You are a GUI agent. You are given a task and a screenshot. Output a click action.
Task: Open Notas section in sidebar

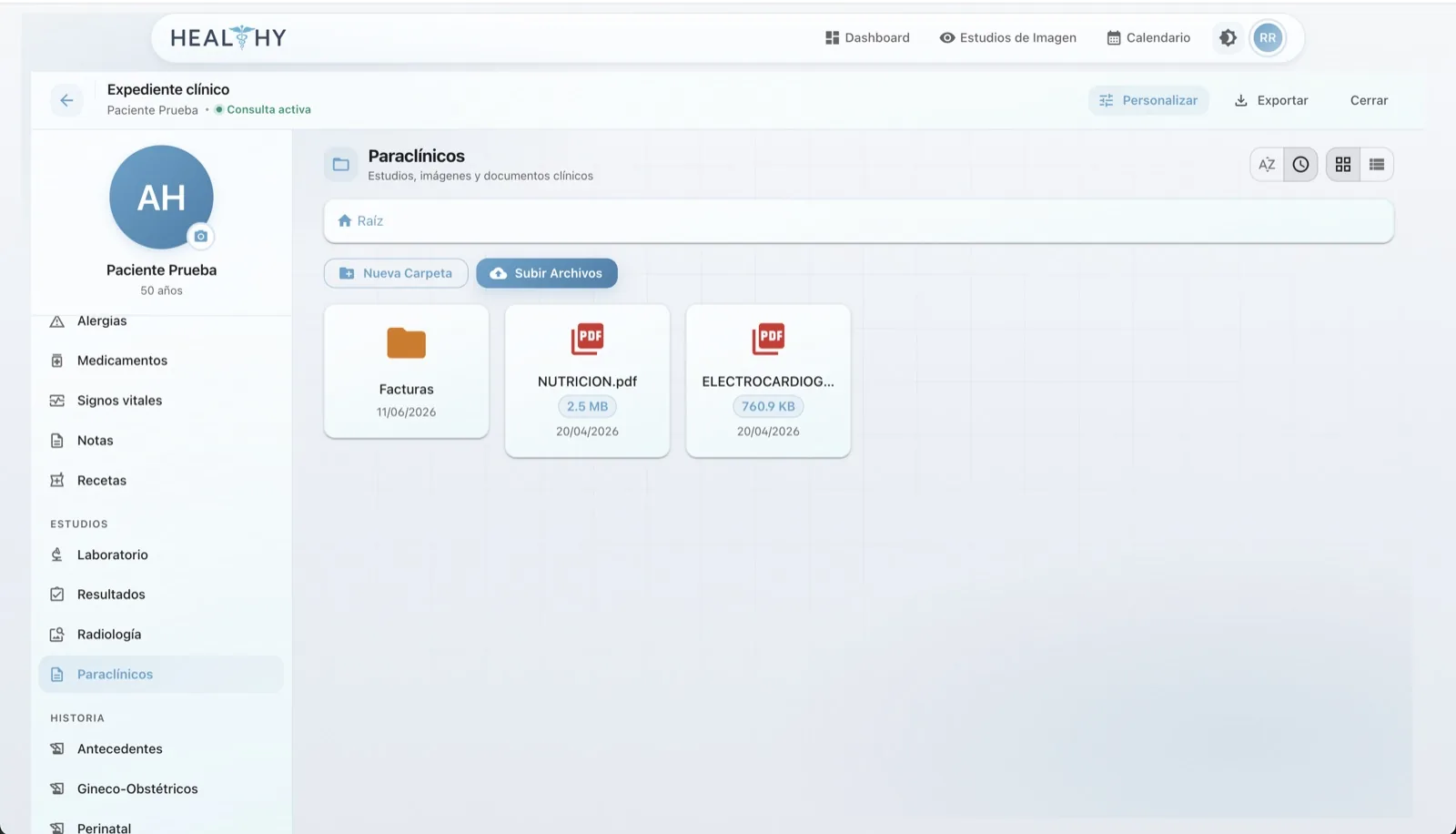[161, 441]
